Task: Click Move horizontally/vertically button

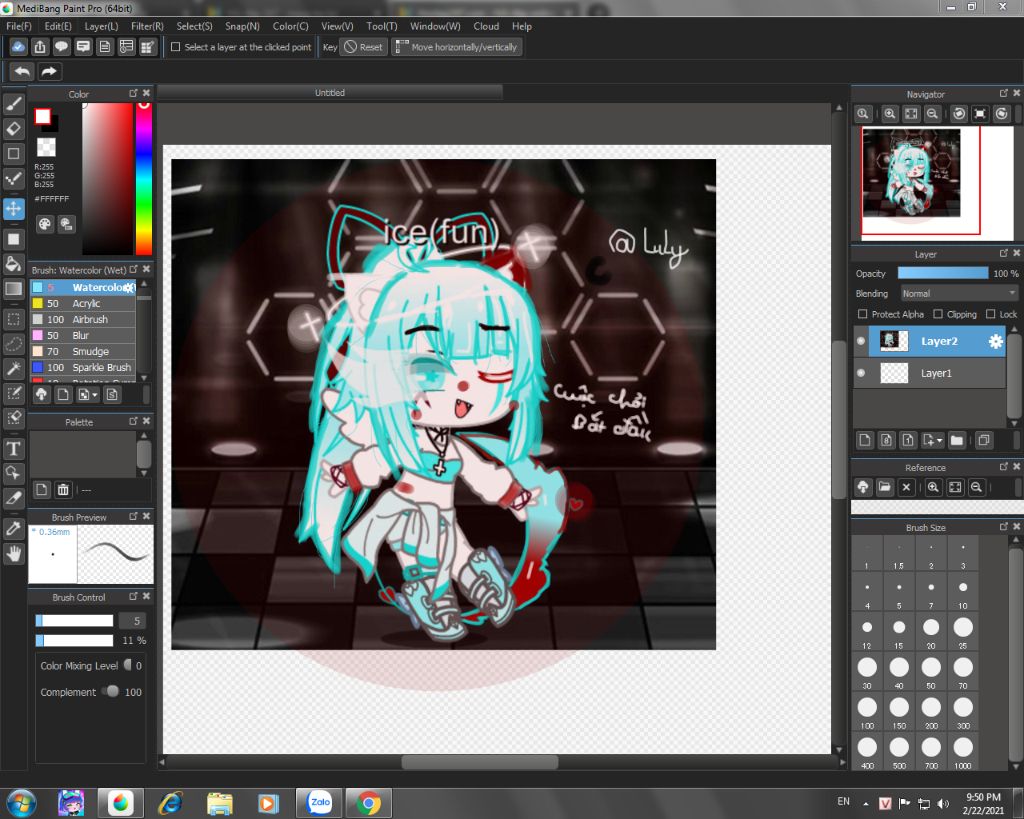Action: click(x=456, y=47)
